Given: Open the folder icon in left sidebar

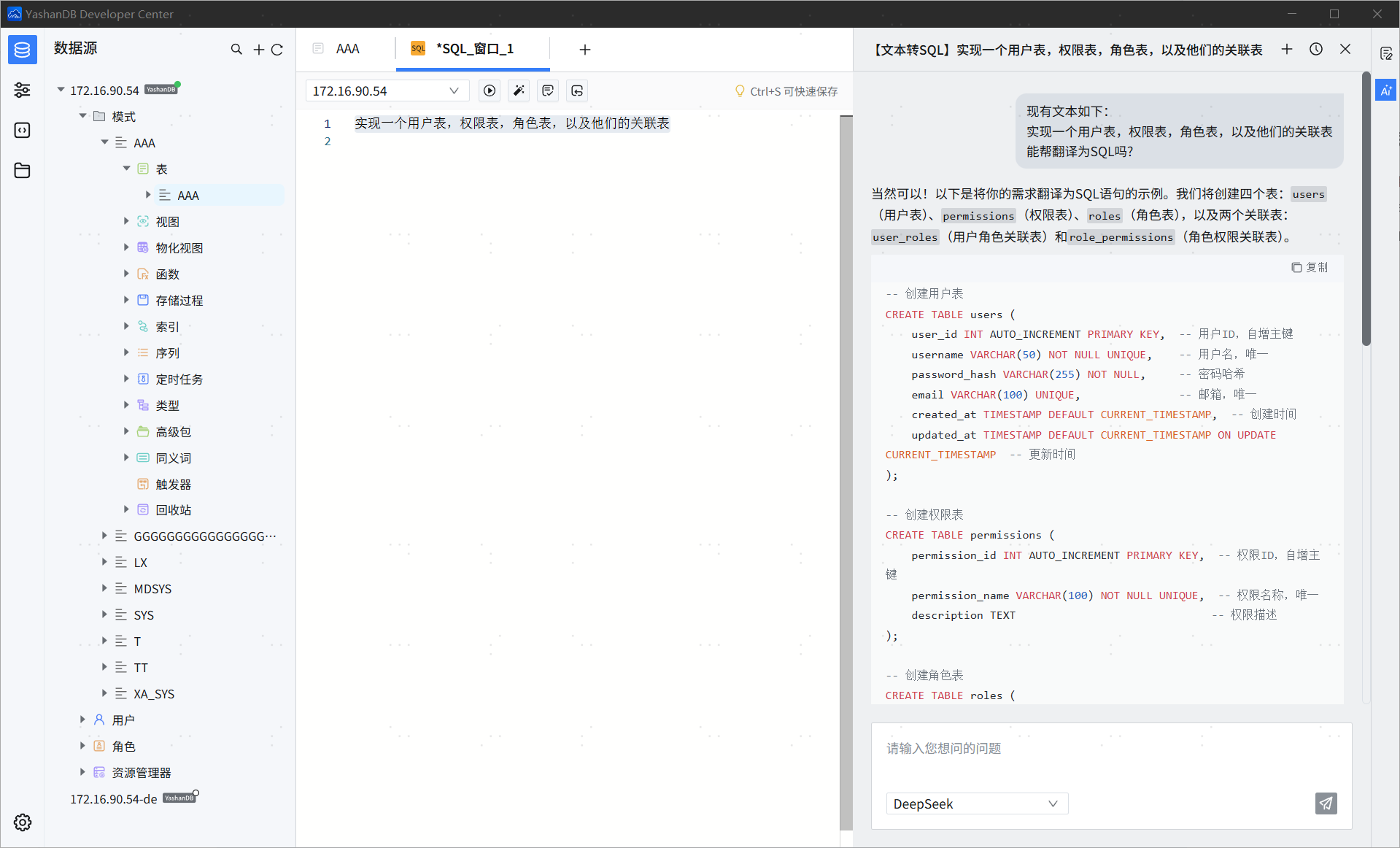Looking at the screenshot, I should pos(23,170).
